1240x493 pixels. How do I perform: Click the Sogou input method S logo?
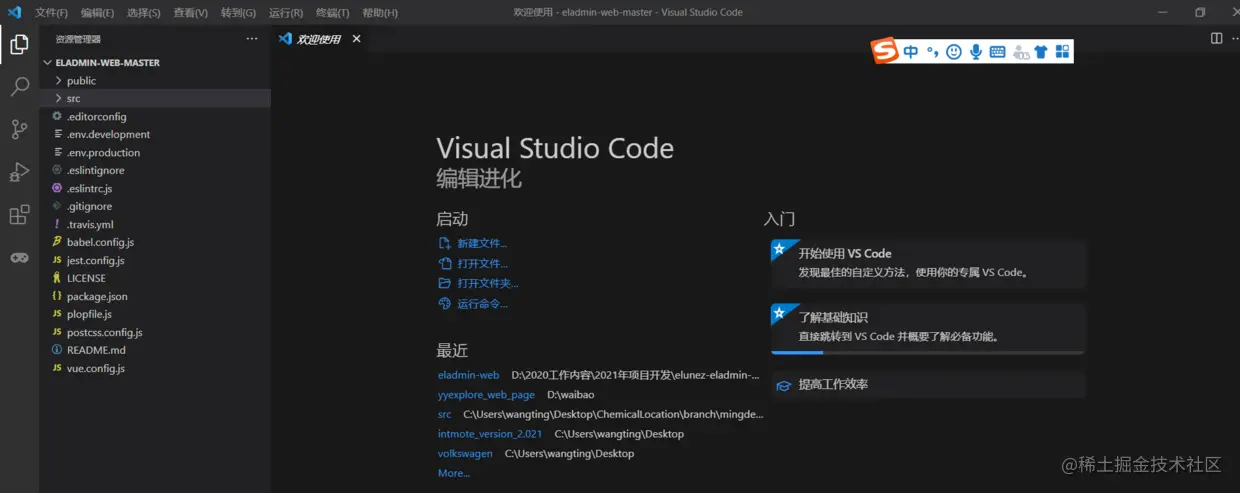(885, 51)
